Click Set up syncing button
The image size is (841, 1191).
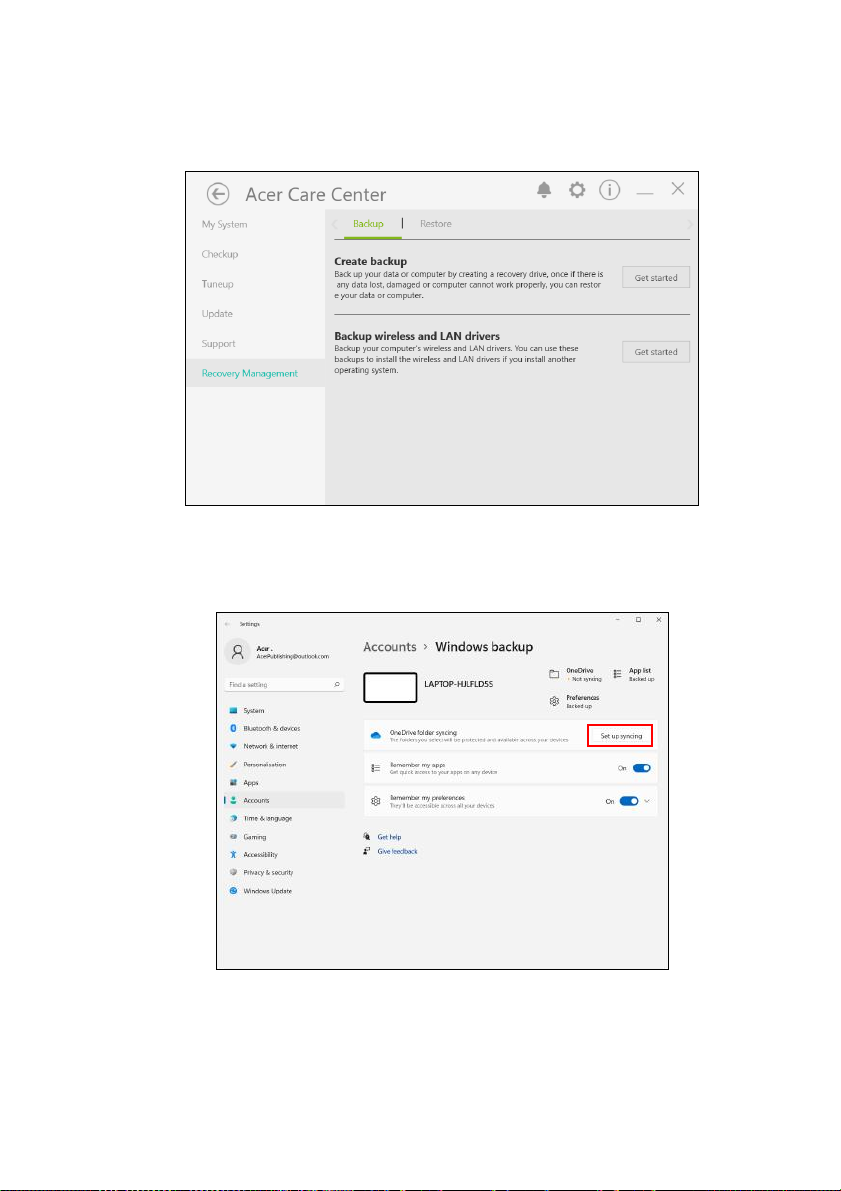click(621, 736)
